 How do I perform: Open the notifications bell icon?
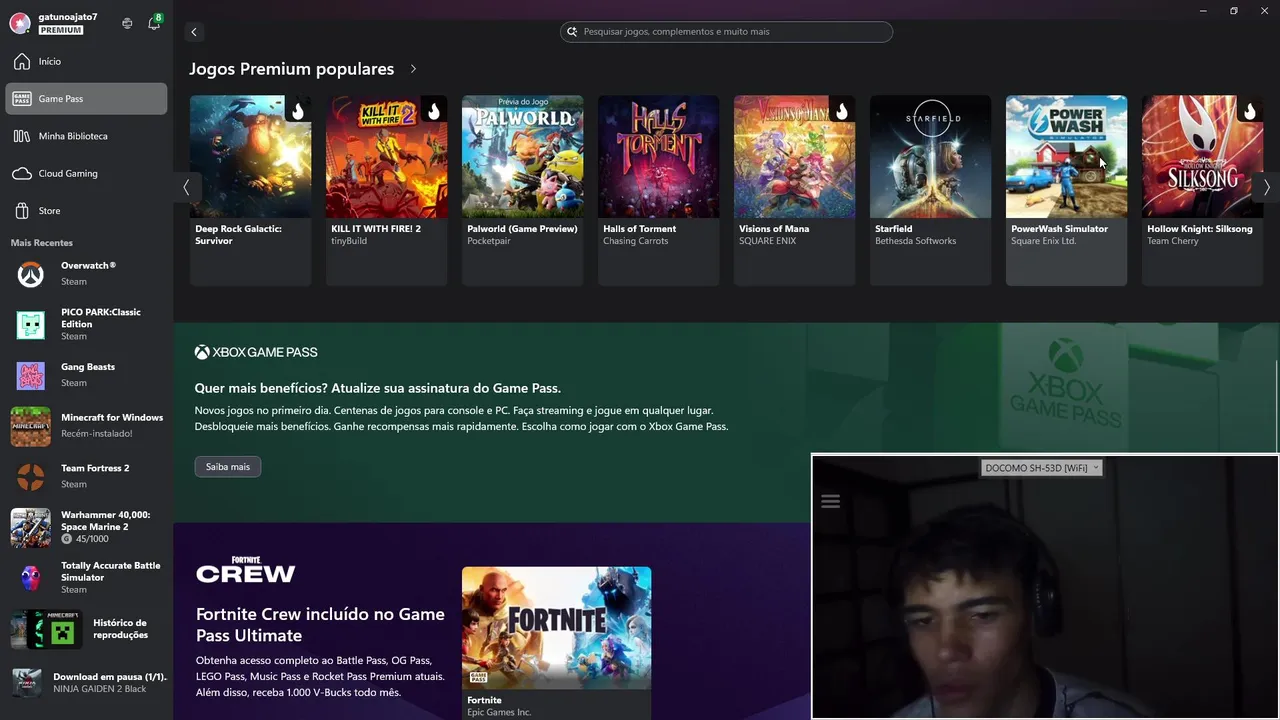154,23
